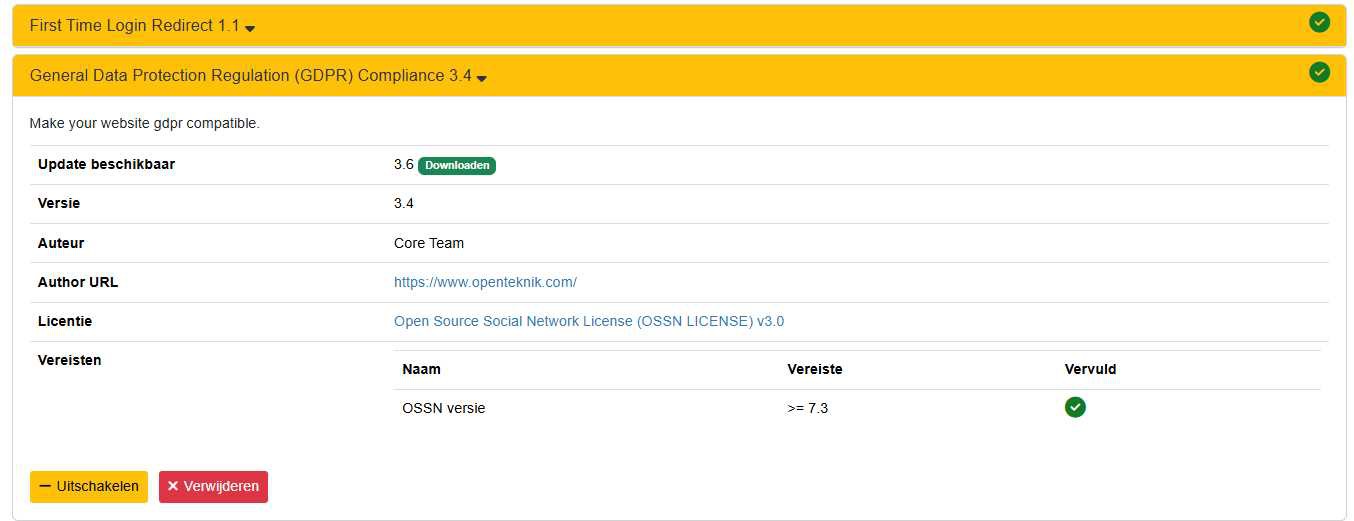1354x521 pixels.
Task: Click green check icon on GDPR Compliance header
Action: pyautogui.click(x=1319, y=72)
